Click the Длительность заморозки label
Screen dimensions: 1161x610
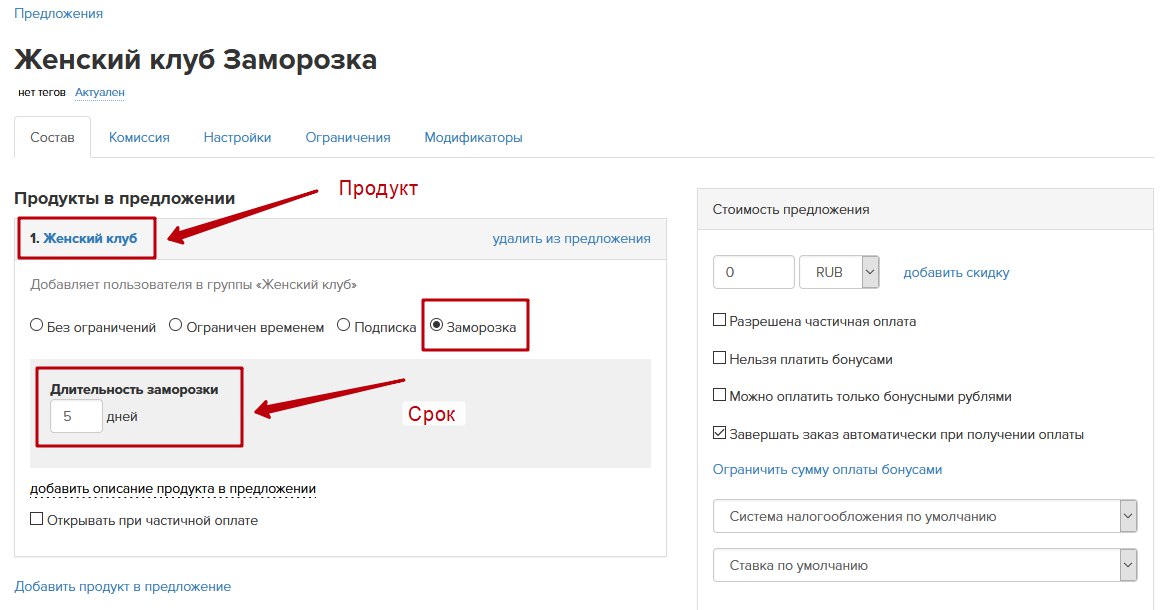134,389
